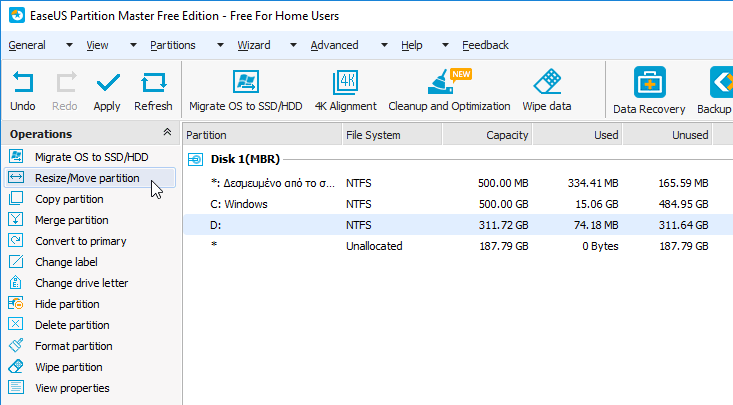This screenshot has height=405, width=733.
Task: Open the View menu dropdown arrow
Action: click(133, 45)
